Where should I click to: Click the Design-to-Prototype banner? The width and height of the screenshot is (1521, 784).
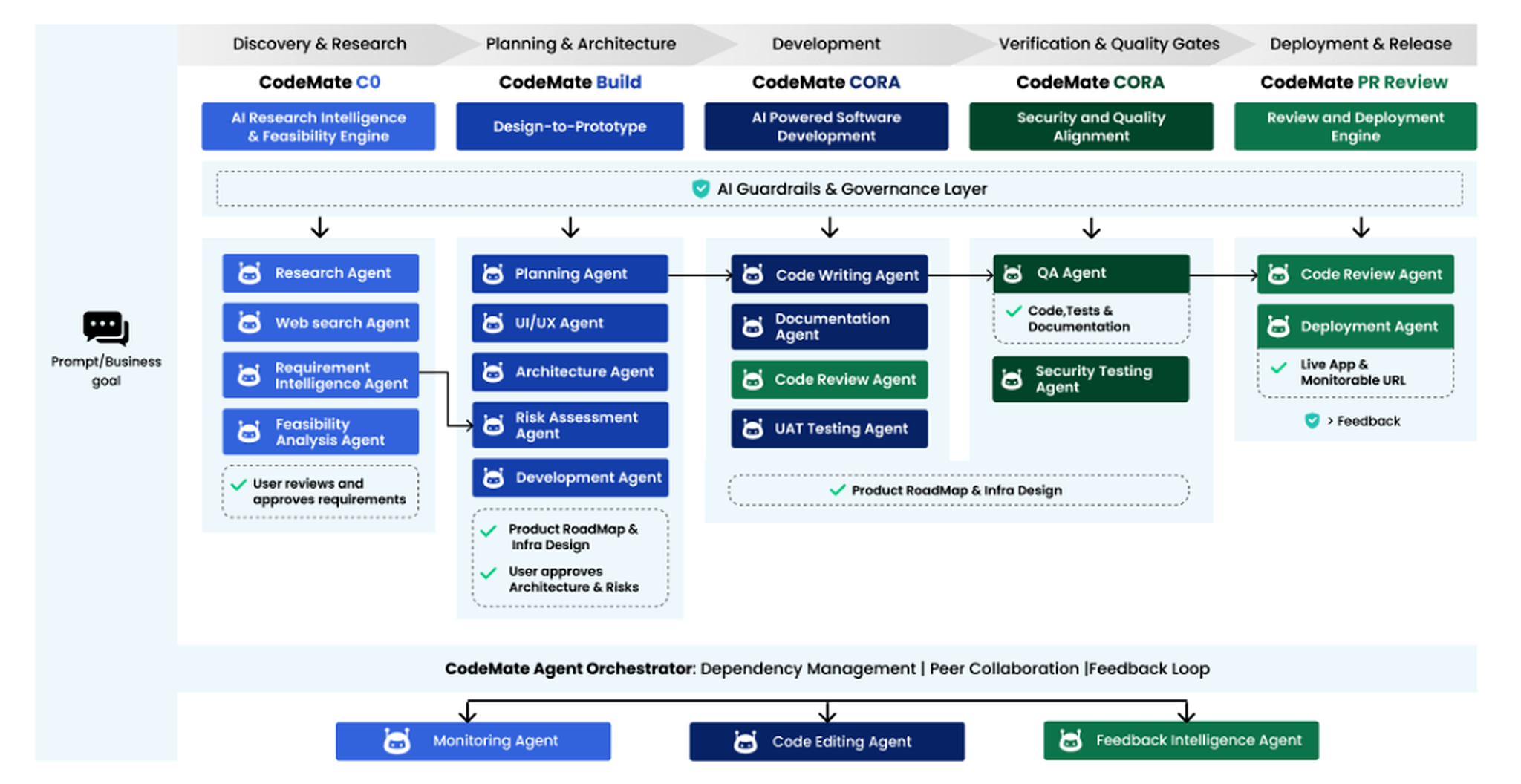tap(570, 127)
